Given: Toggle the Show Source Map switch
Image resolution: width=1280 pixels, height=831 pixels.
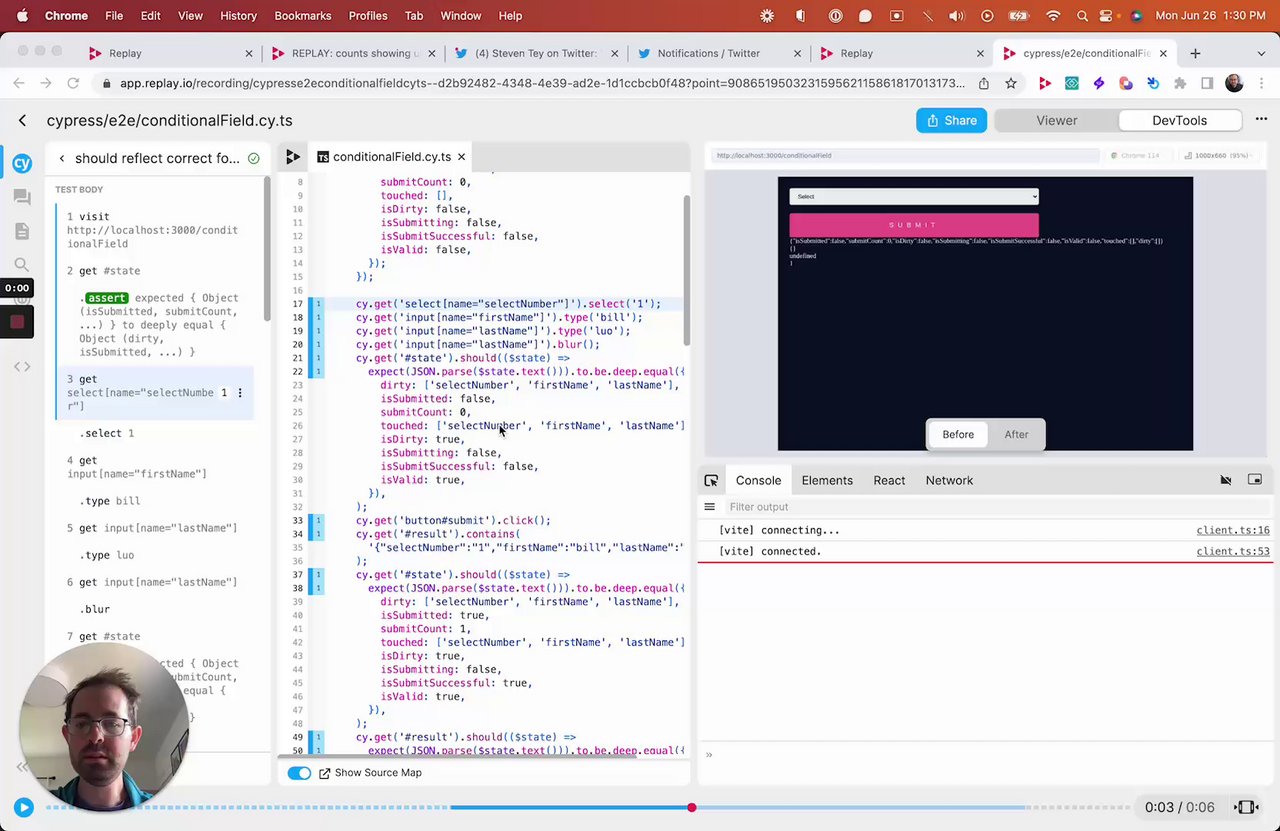Looking at the screenshot, I should click(299, 773).
